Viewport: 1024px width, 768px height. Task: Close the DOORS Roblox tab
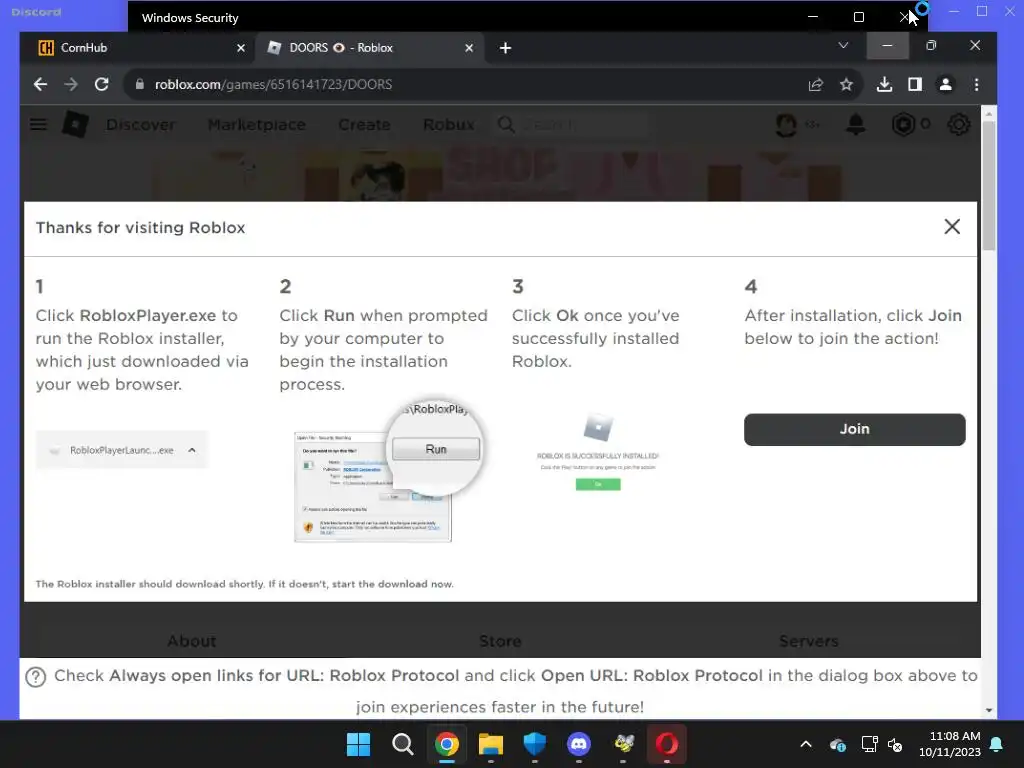coord(469,48)
